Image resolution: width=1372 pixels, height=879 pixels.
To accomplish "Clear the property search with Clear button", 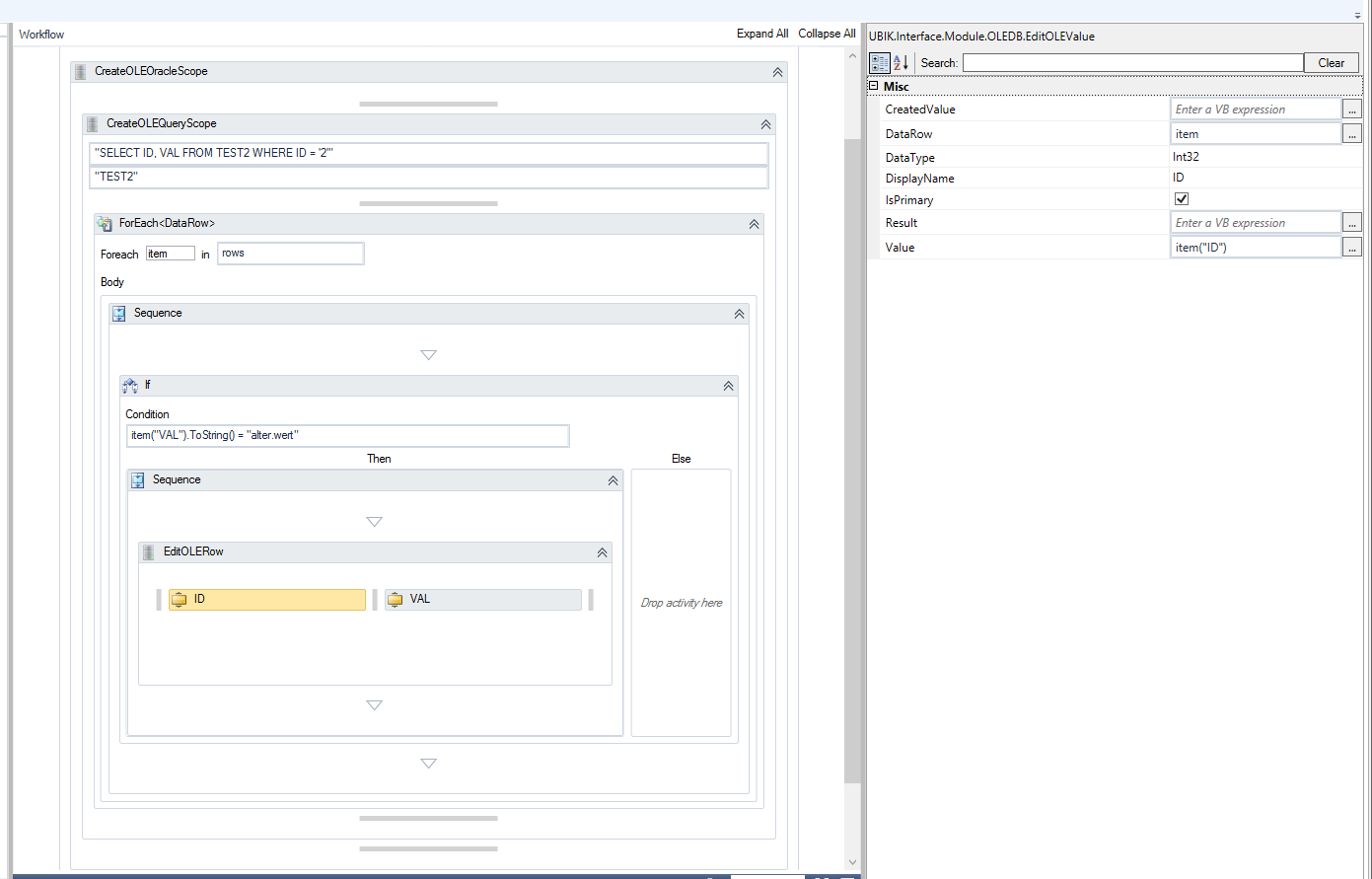I will (x=1331, y=63).
